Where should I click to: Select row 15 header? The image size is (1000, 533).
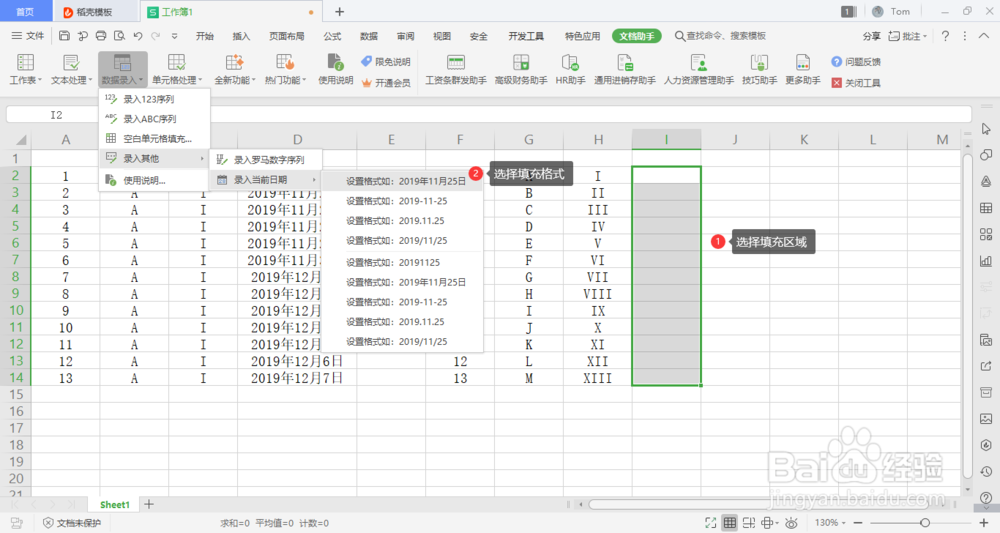pos(16,395)
